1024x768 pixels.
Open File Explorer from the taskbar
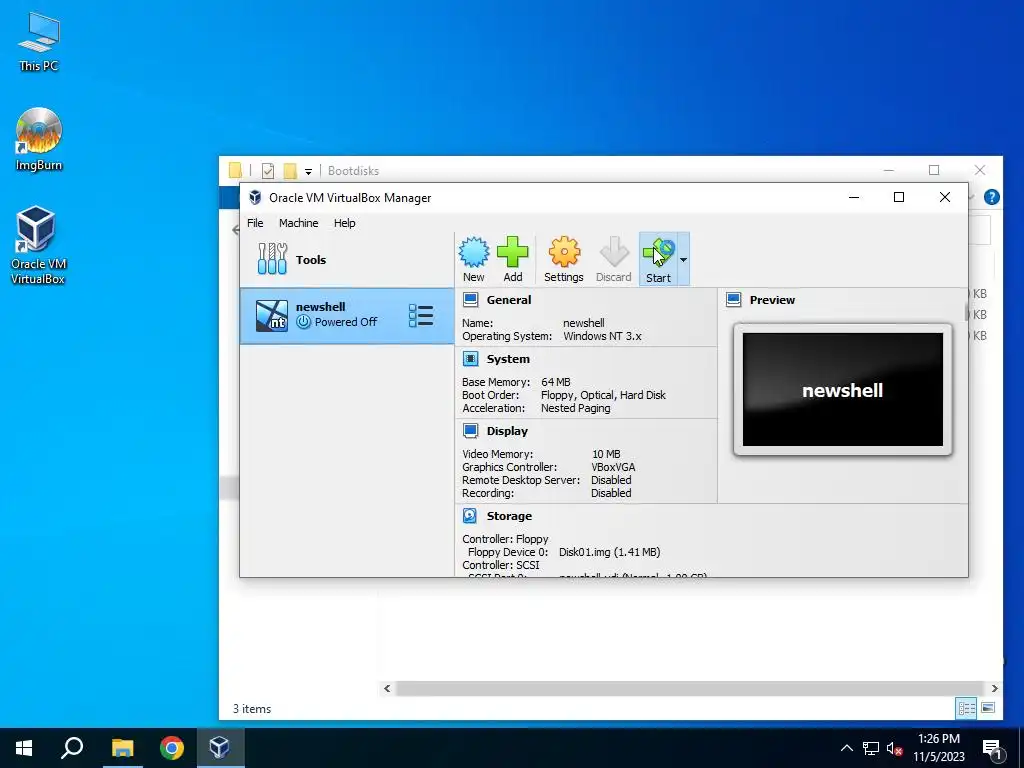coord(122,748)
